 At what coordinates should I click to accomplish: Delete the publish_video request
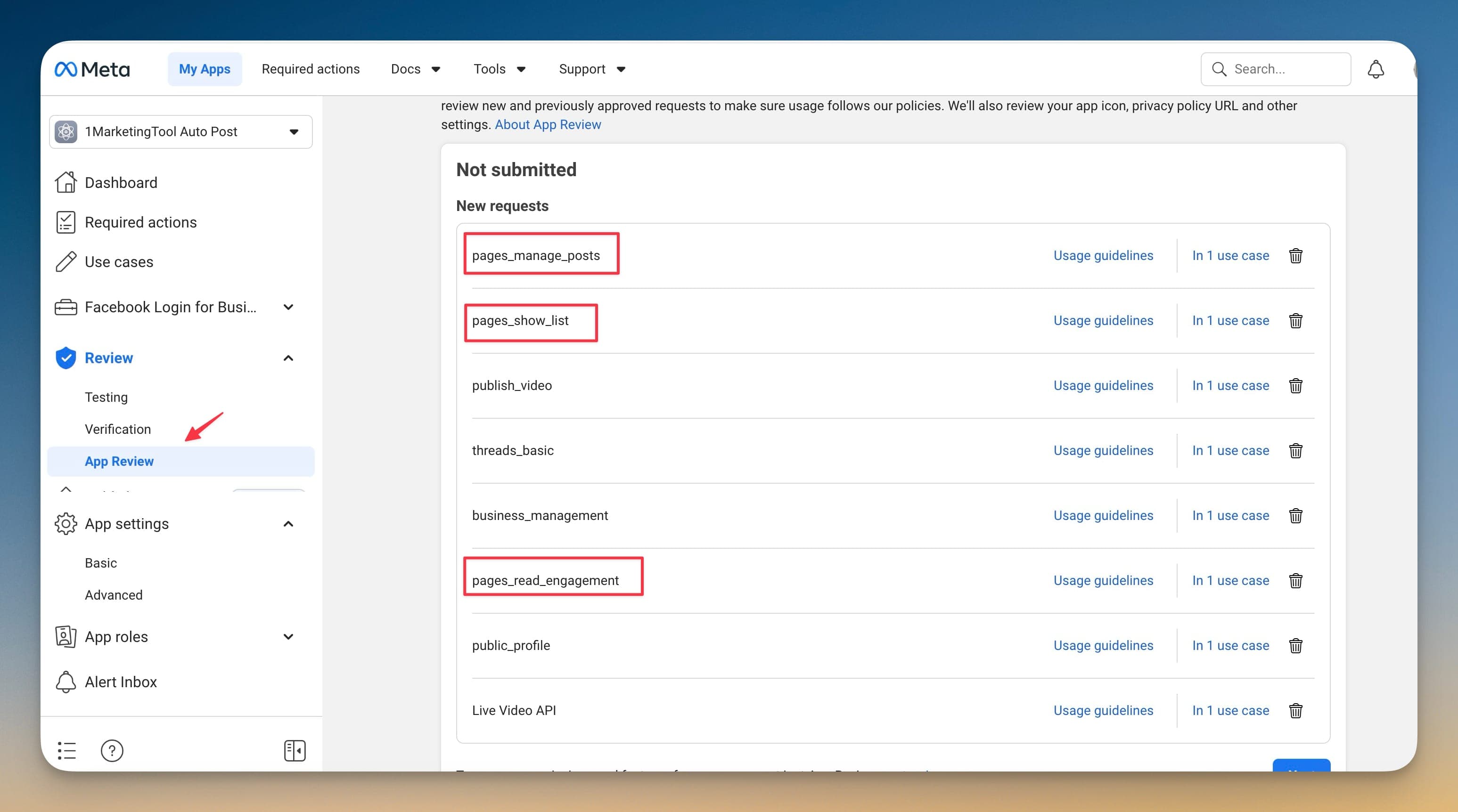click(1295, 386)
